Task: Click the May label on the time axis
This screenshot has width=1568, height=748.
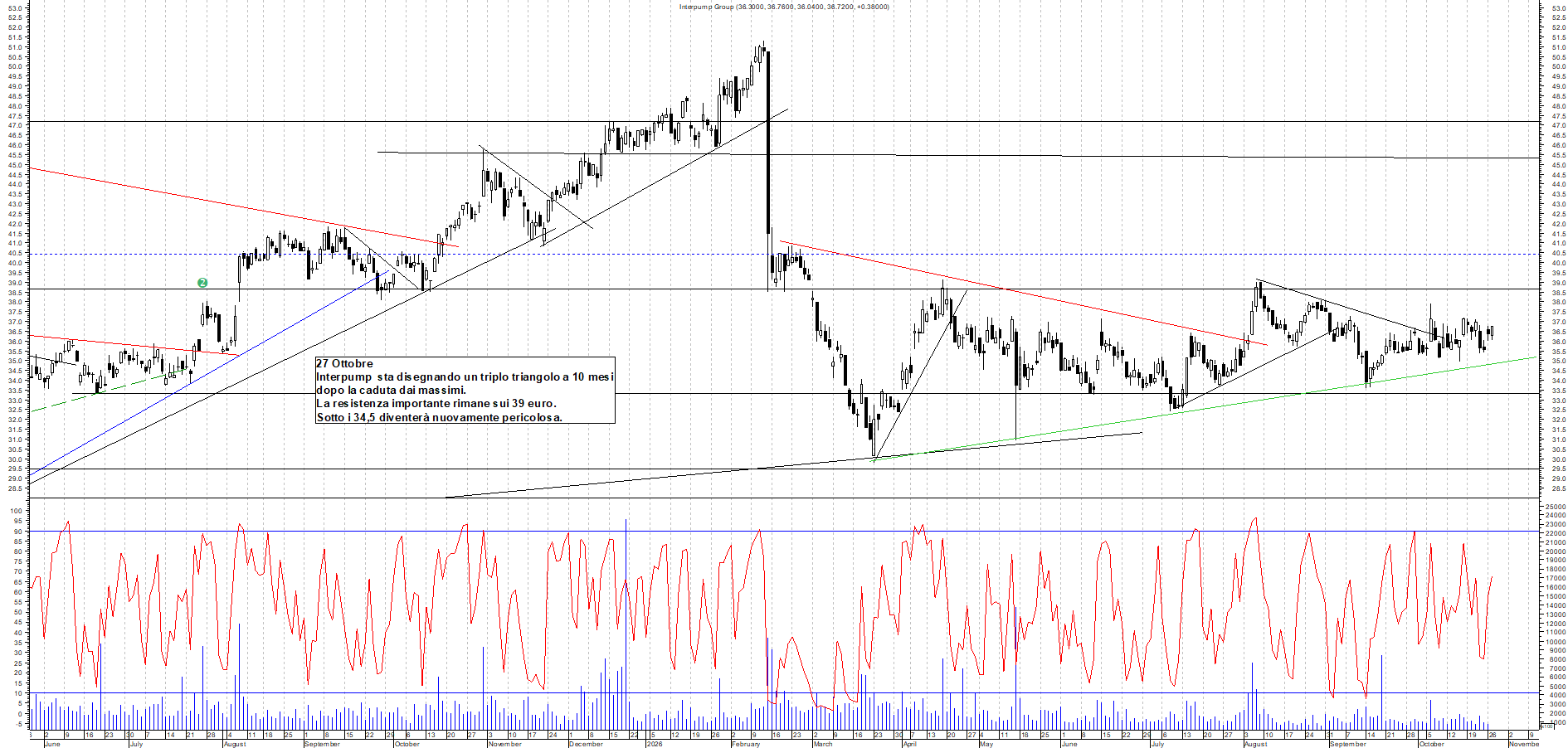Action: [x=986, y=744]
